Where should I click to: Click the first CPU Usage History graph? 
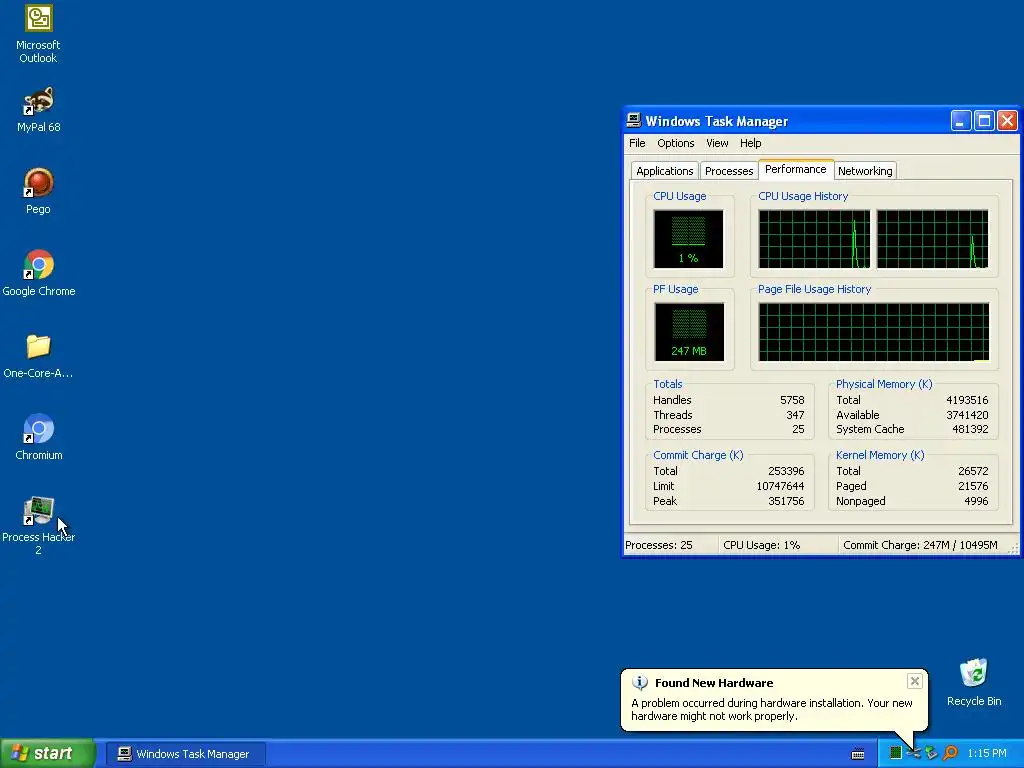click(814, 239)
